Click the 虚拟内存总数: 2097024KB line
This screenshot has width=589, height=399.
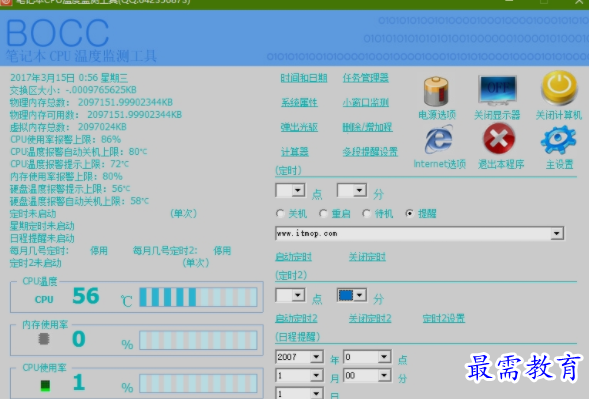coord(68,127)
